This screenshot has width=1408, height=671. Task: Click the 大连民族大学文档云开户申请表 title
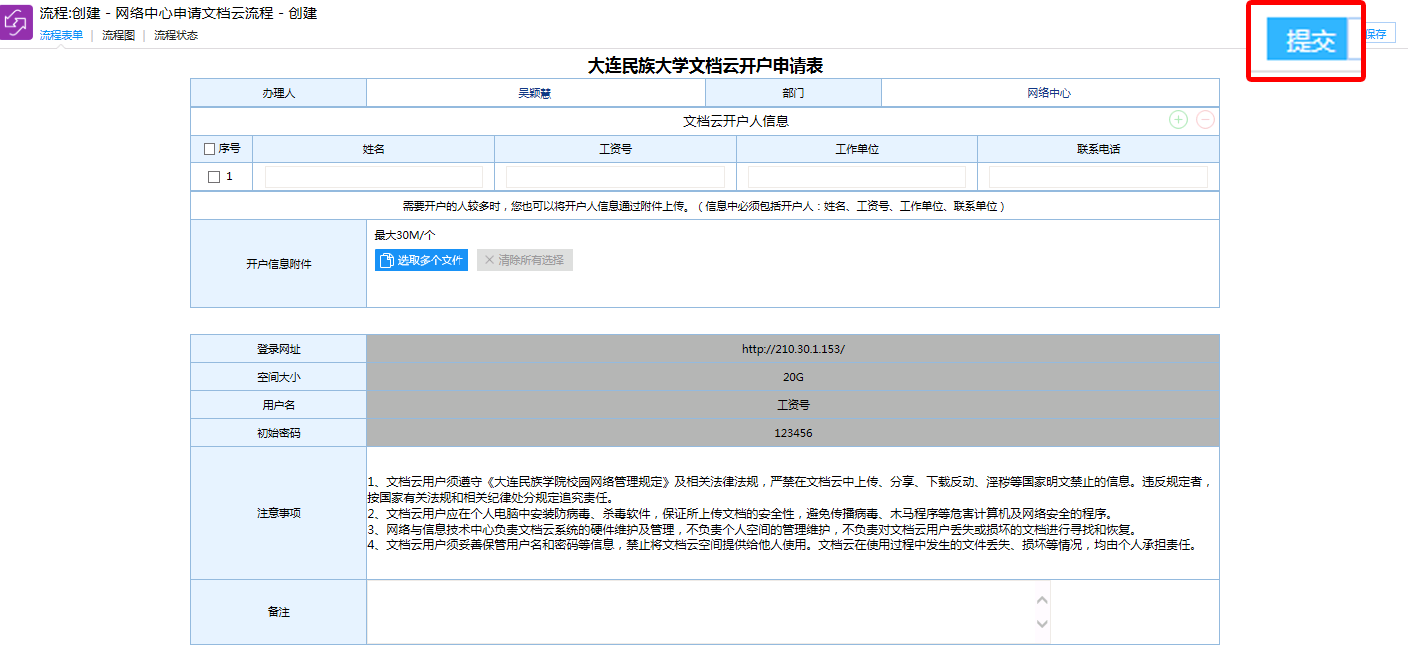point(705,66)
